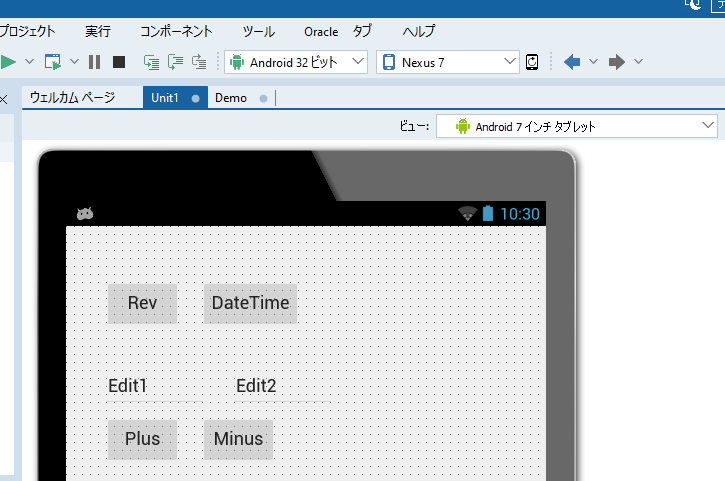Open the コンポーネント menu
This screenshot has height=481, width=725.
tap(176, 31)
